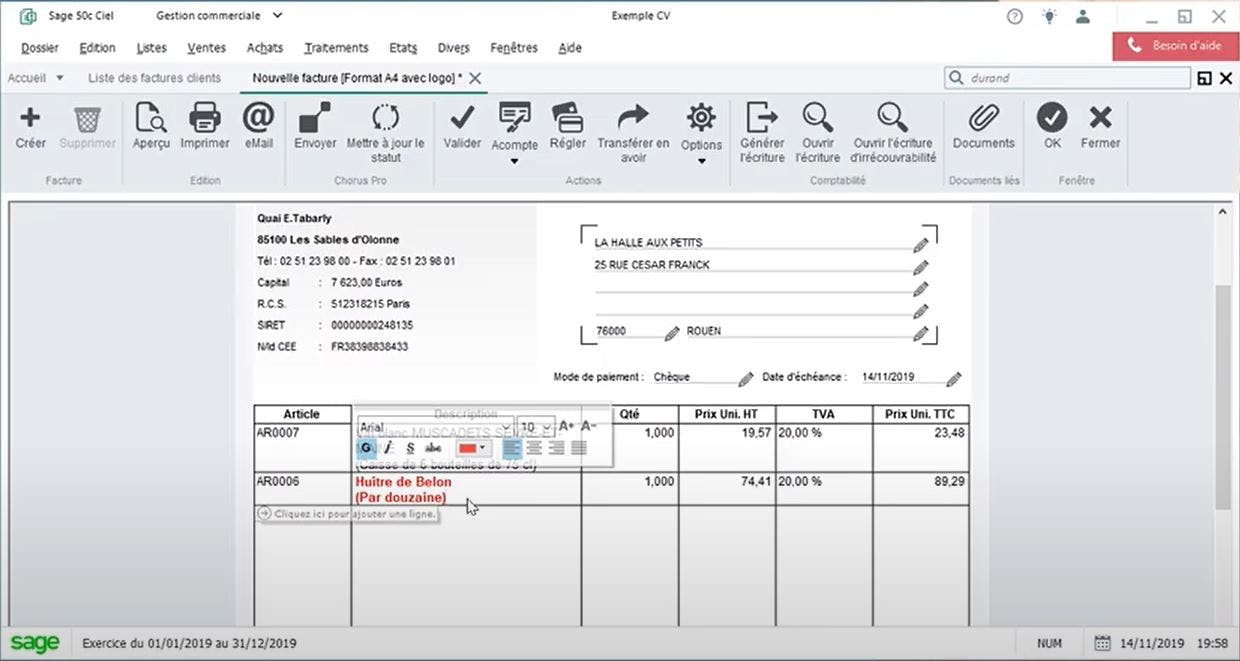The height and width of the screenshot is (661, 1240).
Task: Click Cliquez ici pour ajouter une ligne
Action: (346, 513)
